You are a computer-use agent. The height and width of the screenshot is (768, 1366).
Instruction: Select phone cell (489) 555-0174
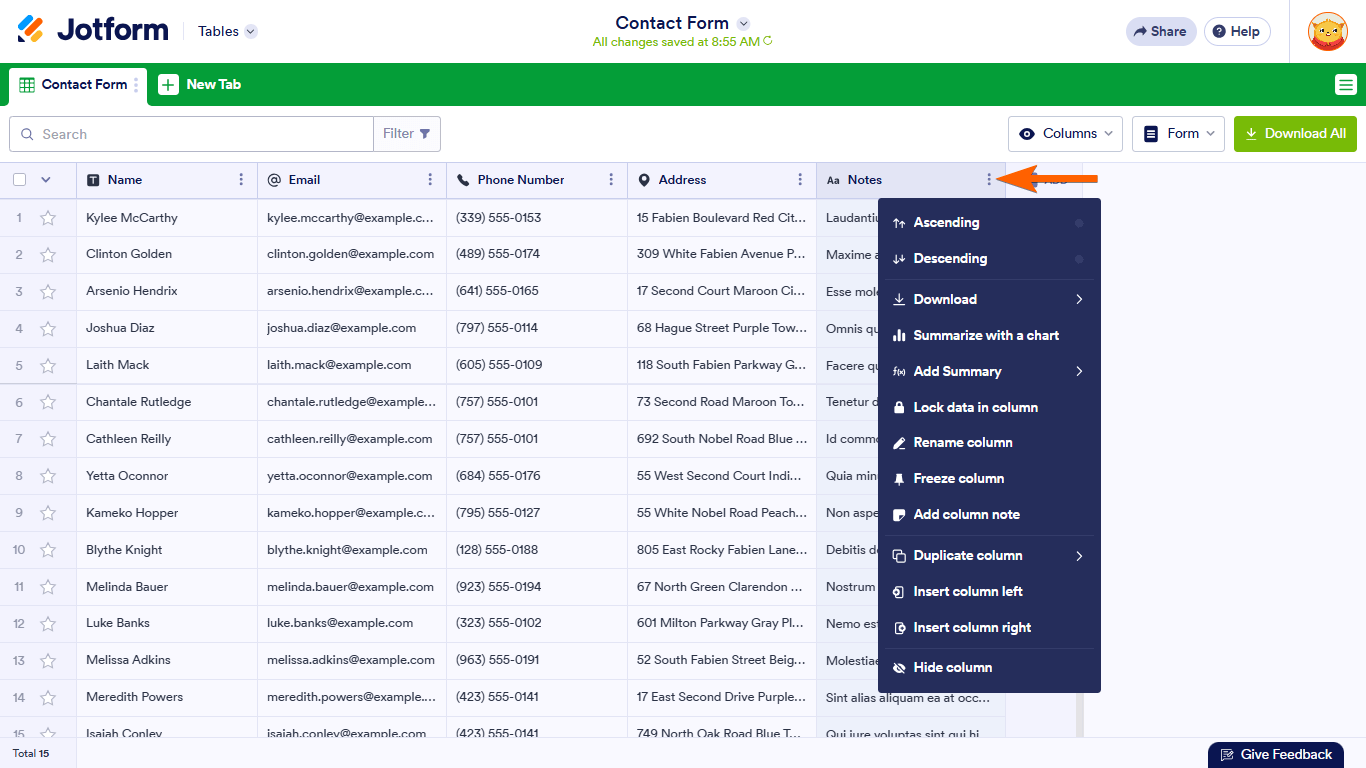[x=537, y=254]
